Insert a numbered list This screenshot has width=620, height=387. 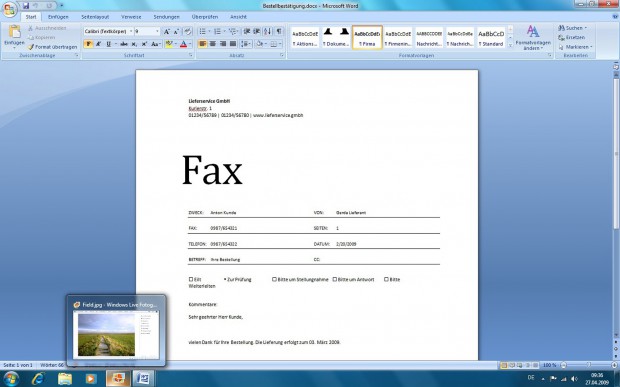tap(217, 31)
